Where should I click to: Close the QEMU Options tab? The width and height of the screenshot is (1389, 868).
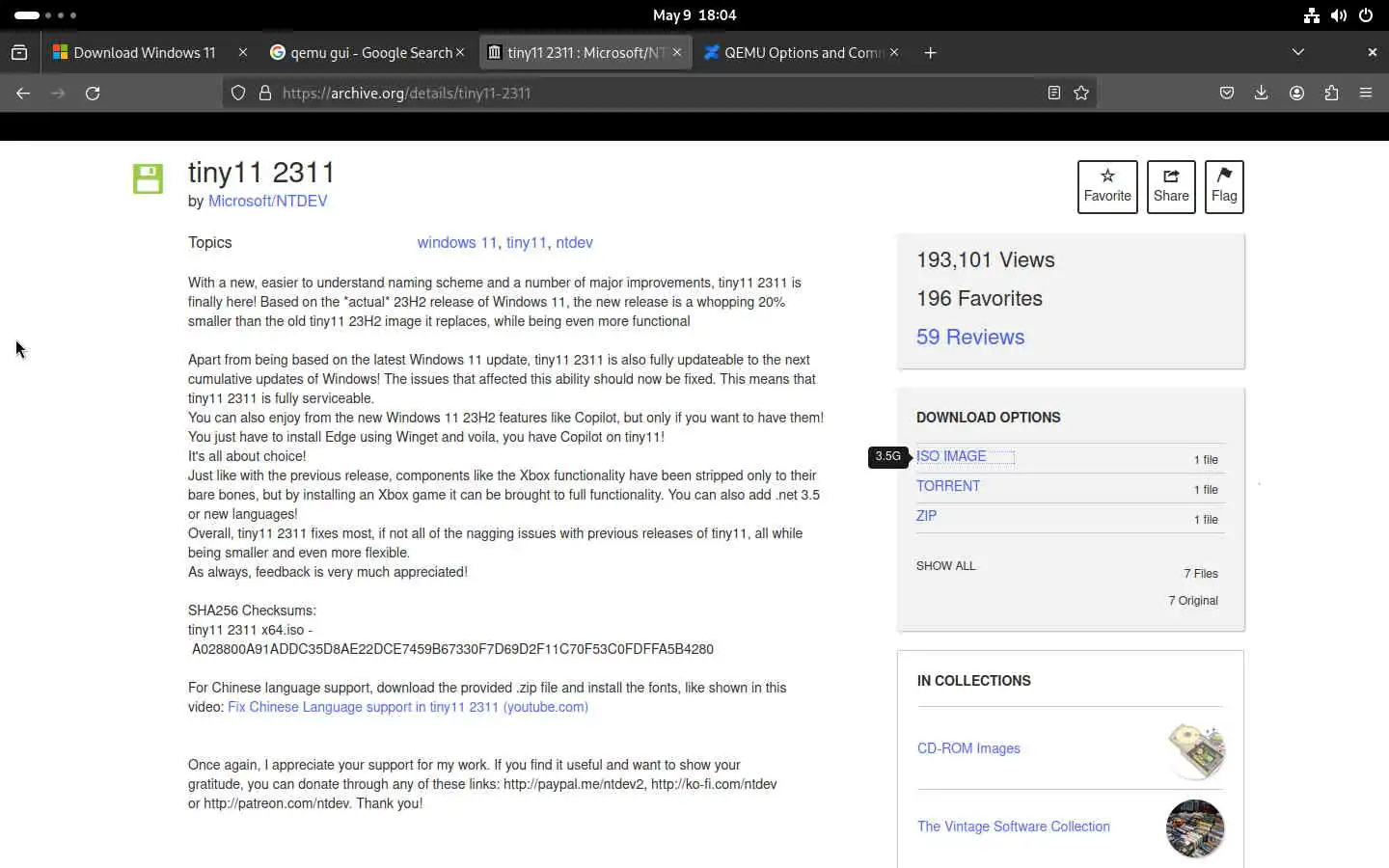point(894,52)
